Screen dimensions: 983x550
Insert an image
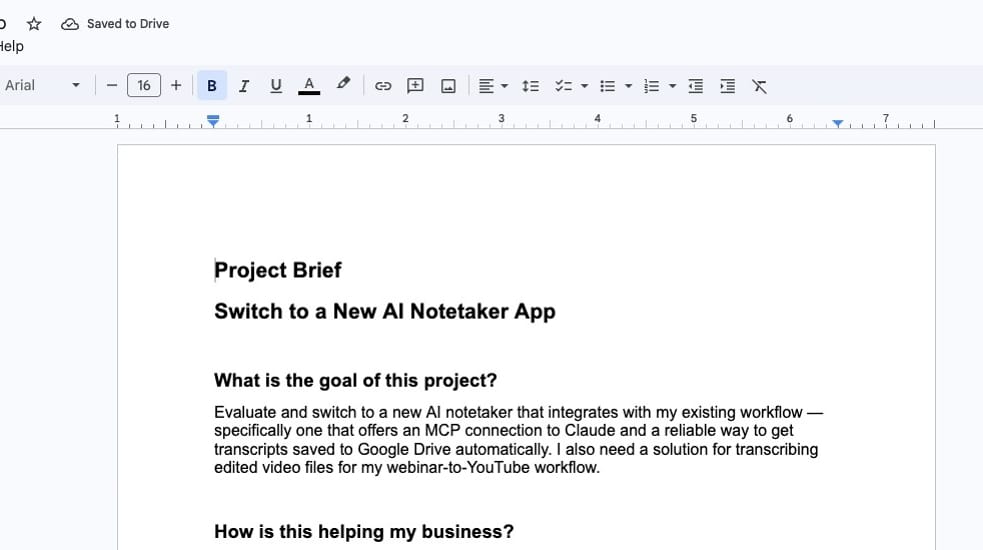448,86
